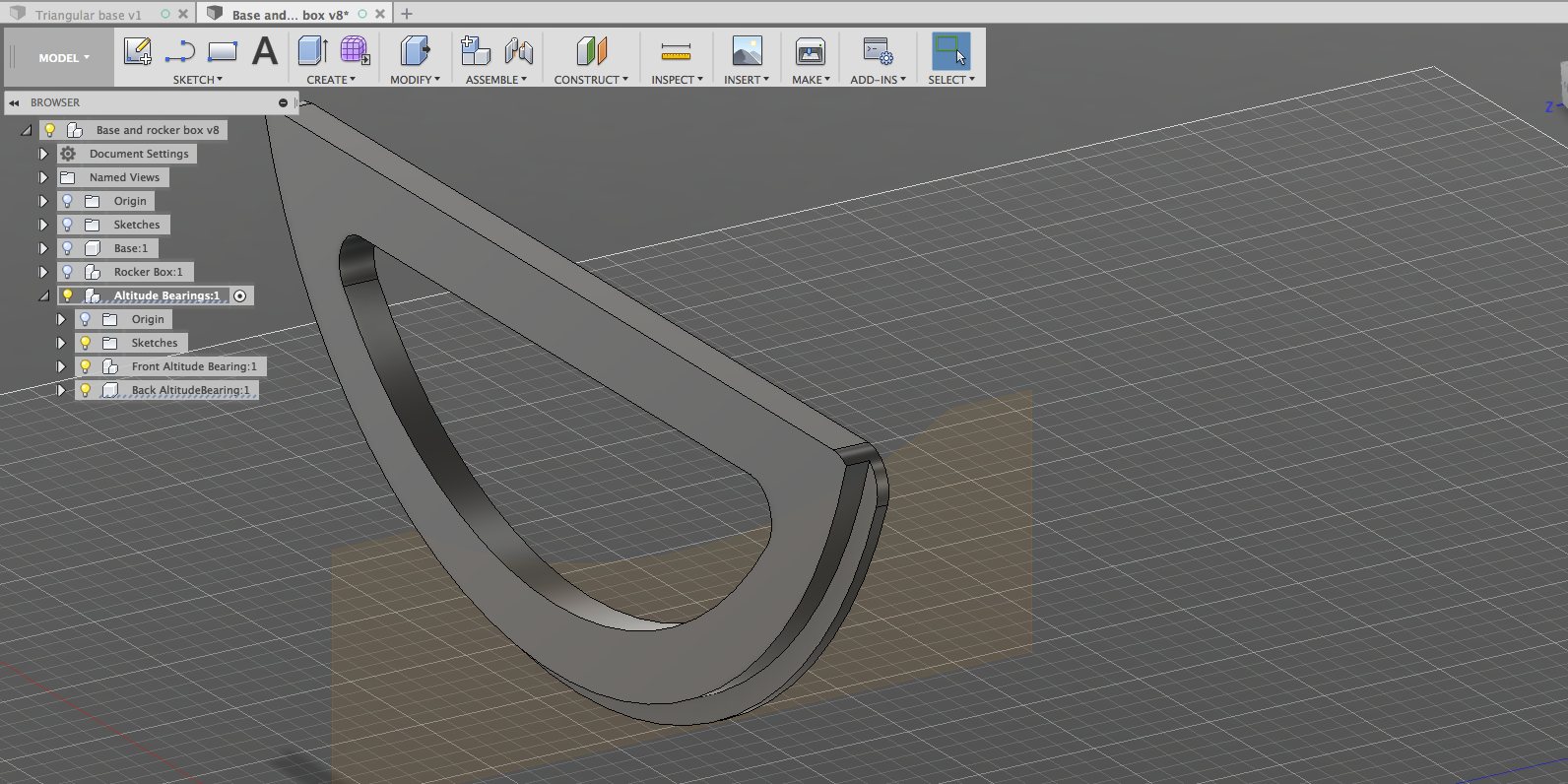Click the Rocker Box component icon
1568x784 pixels.
point(93,272)
